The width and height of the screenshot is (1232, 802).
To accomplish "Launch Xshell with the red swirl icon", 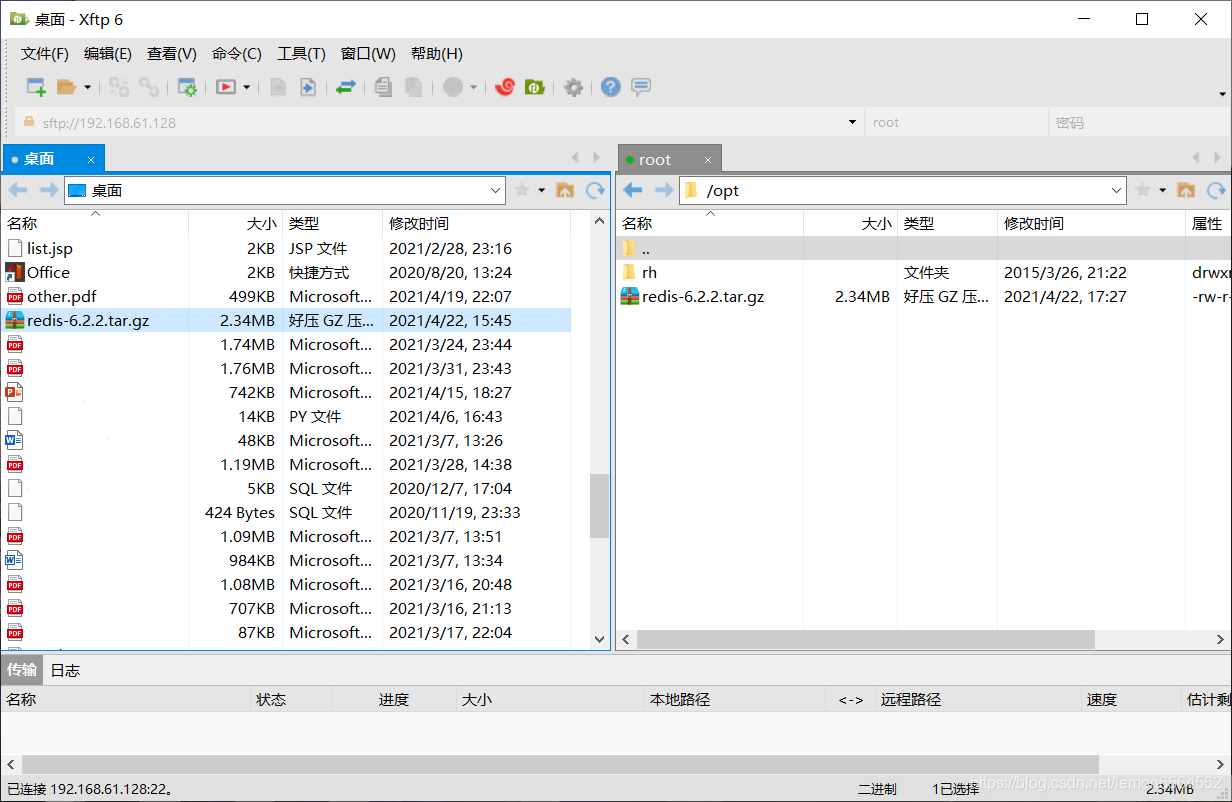I will pyautogui.click(x=505, y=87).
